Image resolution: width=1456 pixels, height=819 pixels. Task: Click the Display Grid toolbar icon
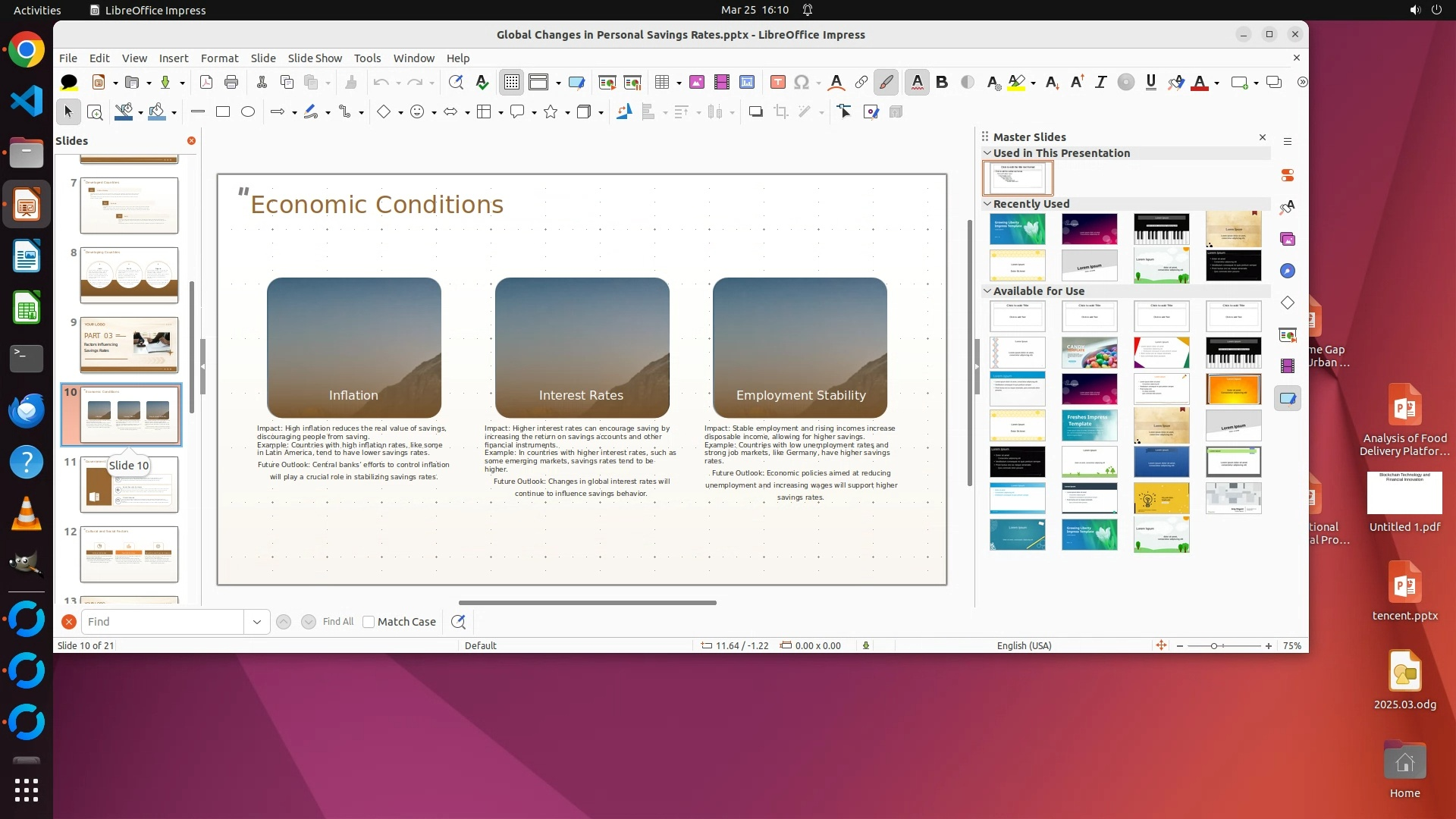pos(512,82)
